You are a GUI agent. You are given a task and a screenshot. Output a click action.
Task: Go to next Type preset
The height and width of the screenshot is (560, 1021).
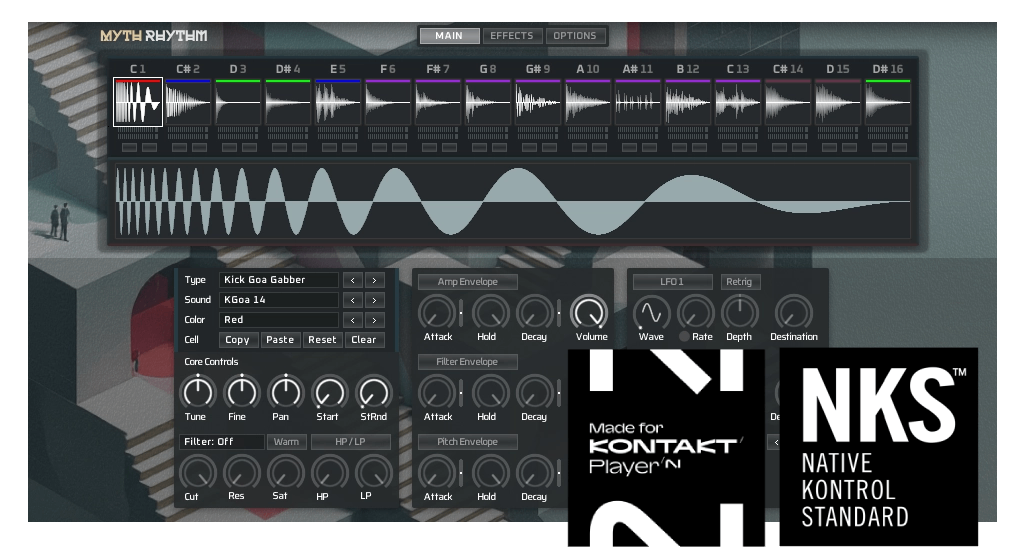pyautogui.click(x=374, y=280)
